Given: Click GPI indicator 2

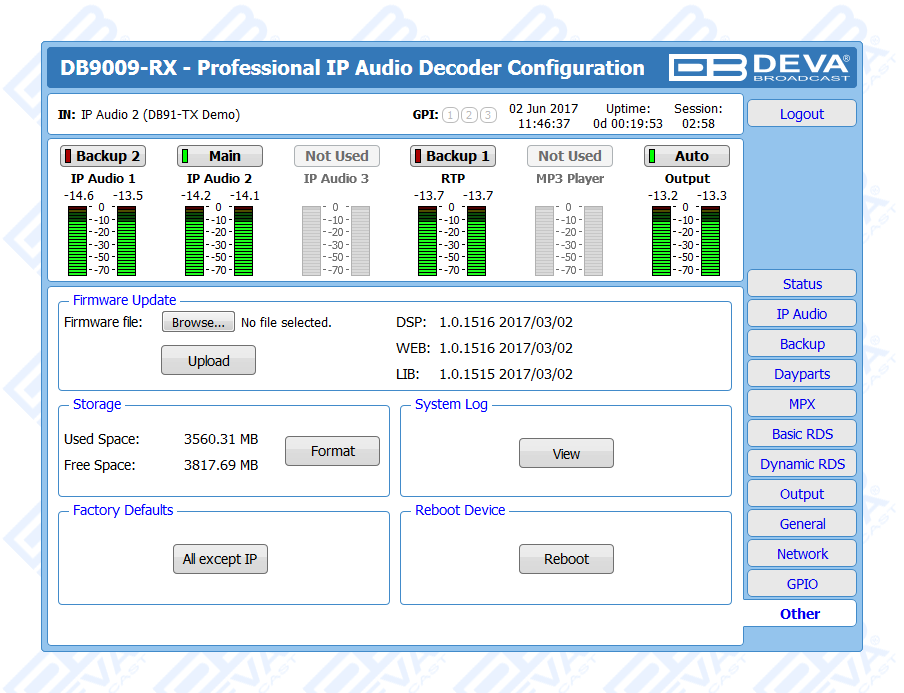Looking at the screenshot, I should coord(469,115).
